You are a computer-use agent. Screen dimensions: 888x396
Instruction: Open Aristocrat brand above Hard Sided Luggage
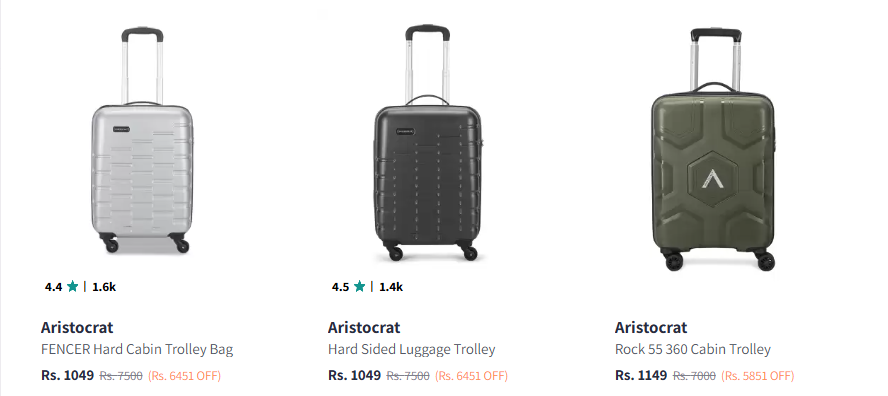pyautogui.click(x=364, y=327)
